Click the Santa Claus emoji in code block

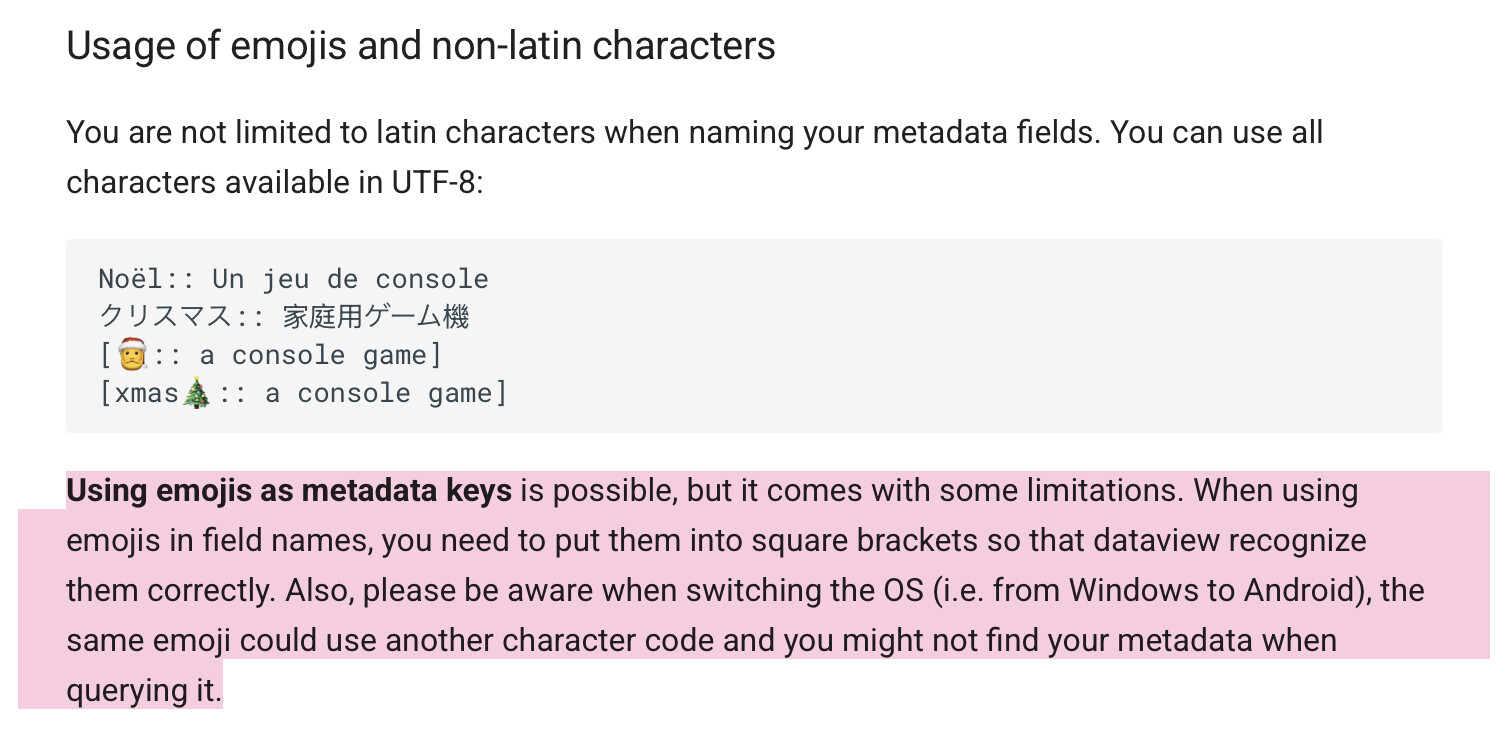[x=132, y=355]
